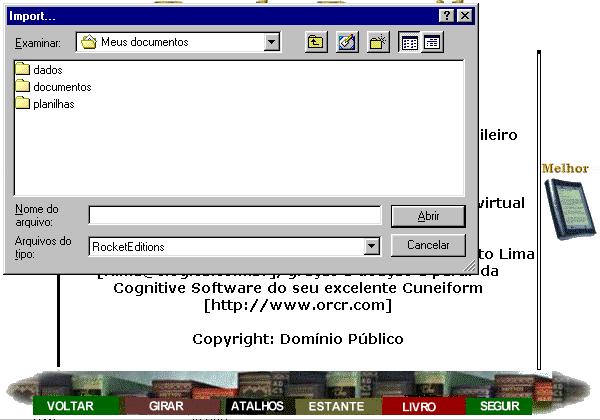Switch to list view
The width and height of the screenshot is (600, 420).
pyautogui.click(x=409, y=43)
